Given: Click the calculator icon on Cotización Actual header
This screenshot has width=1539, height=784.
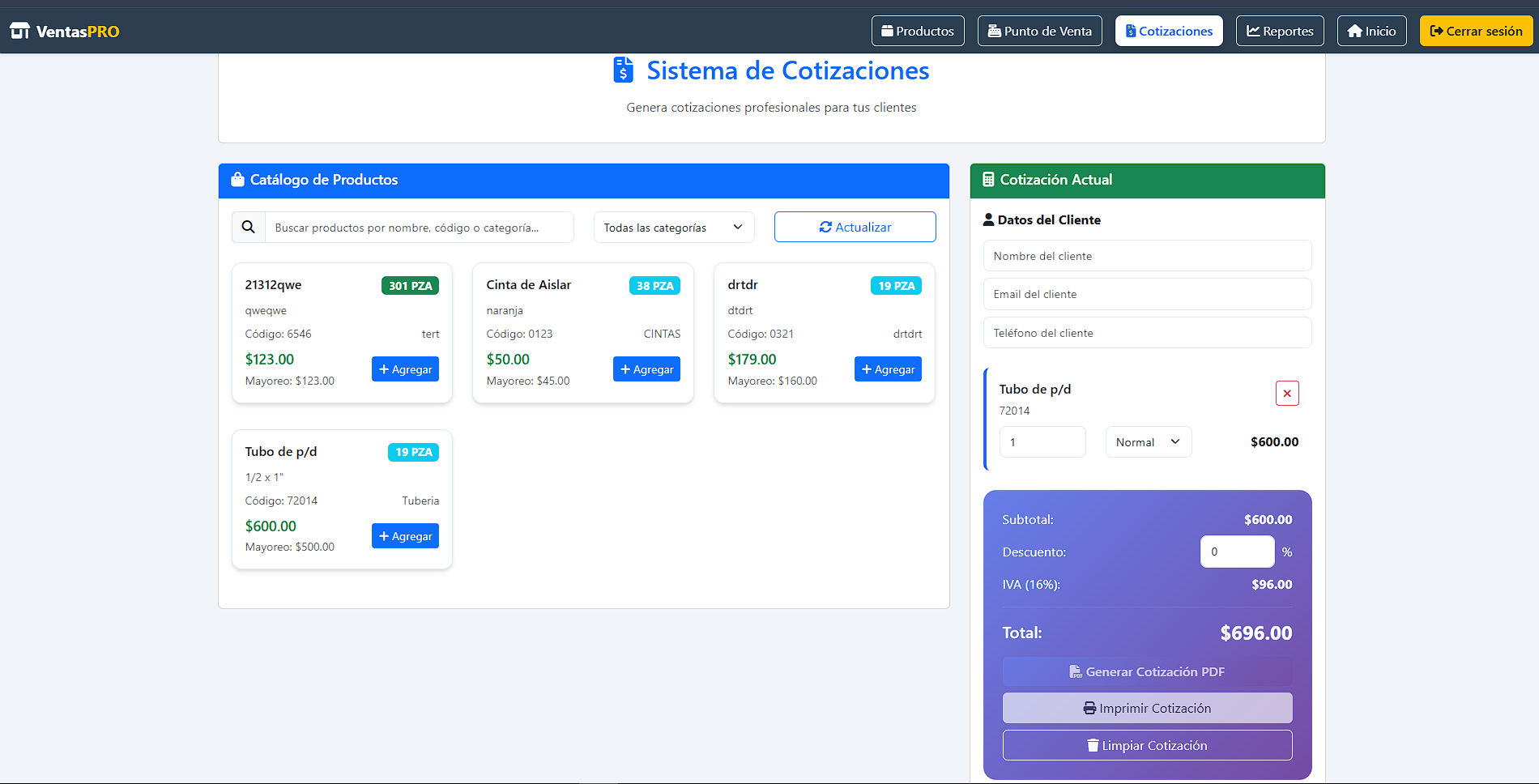Looking at the screenshot, I should tap(988, 179).
